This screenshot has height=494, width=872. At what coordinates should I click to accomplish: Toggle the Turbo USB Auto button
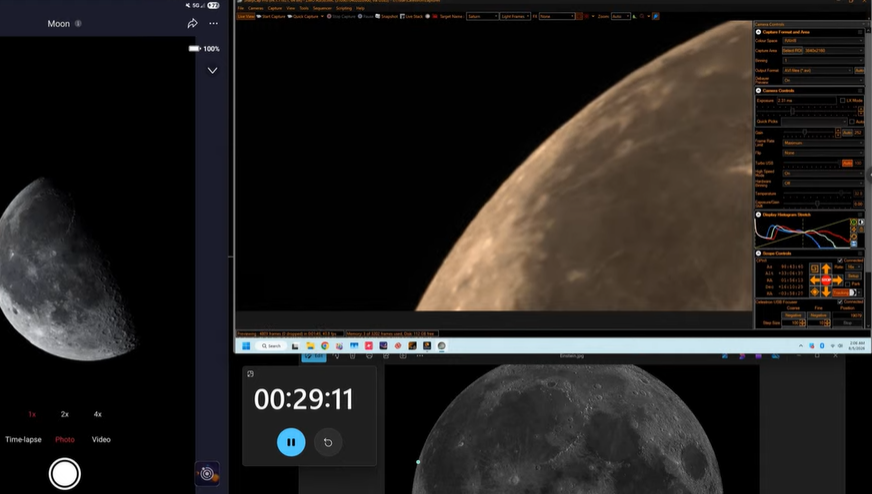(x=847, y=163)
